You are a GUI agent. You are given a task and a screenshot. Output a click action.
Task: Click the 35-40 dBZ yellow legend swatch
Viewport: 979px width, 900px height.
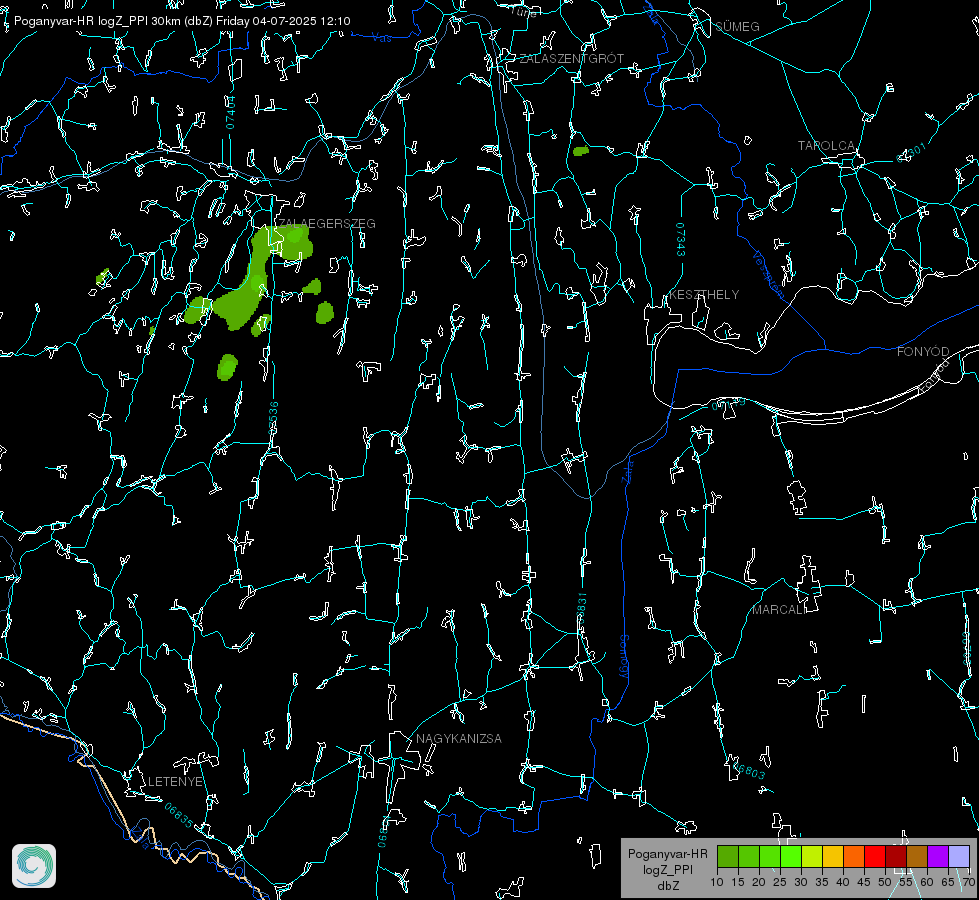point(833,856)
